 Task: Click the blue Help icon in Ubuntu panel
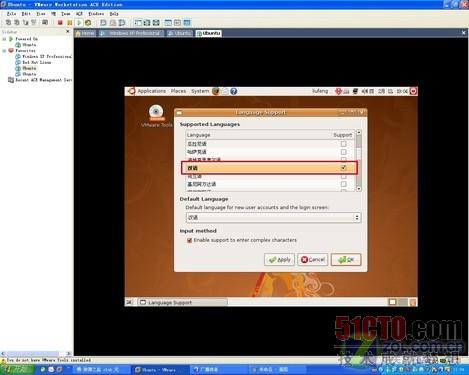click(234, 91)
